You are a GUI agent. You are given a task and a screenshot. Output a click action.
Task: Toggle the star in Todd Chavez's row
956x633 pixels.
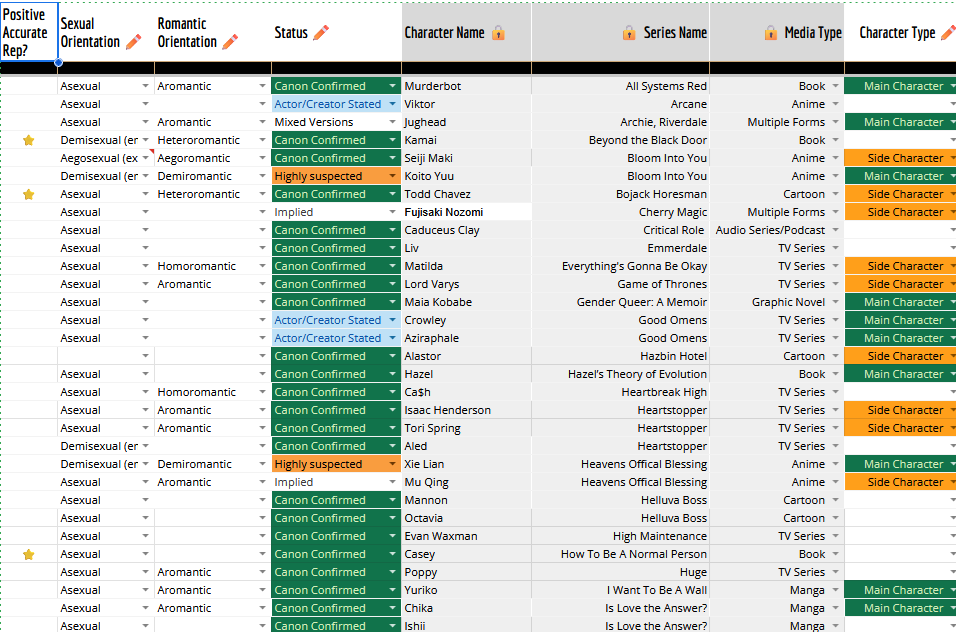click(29, 194)
